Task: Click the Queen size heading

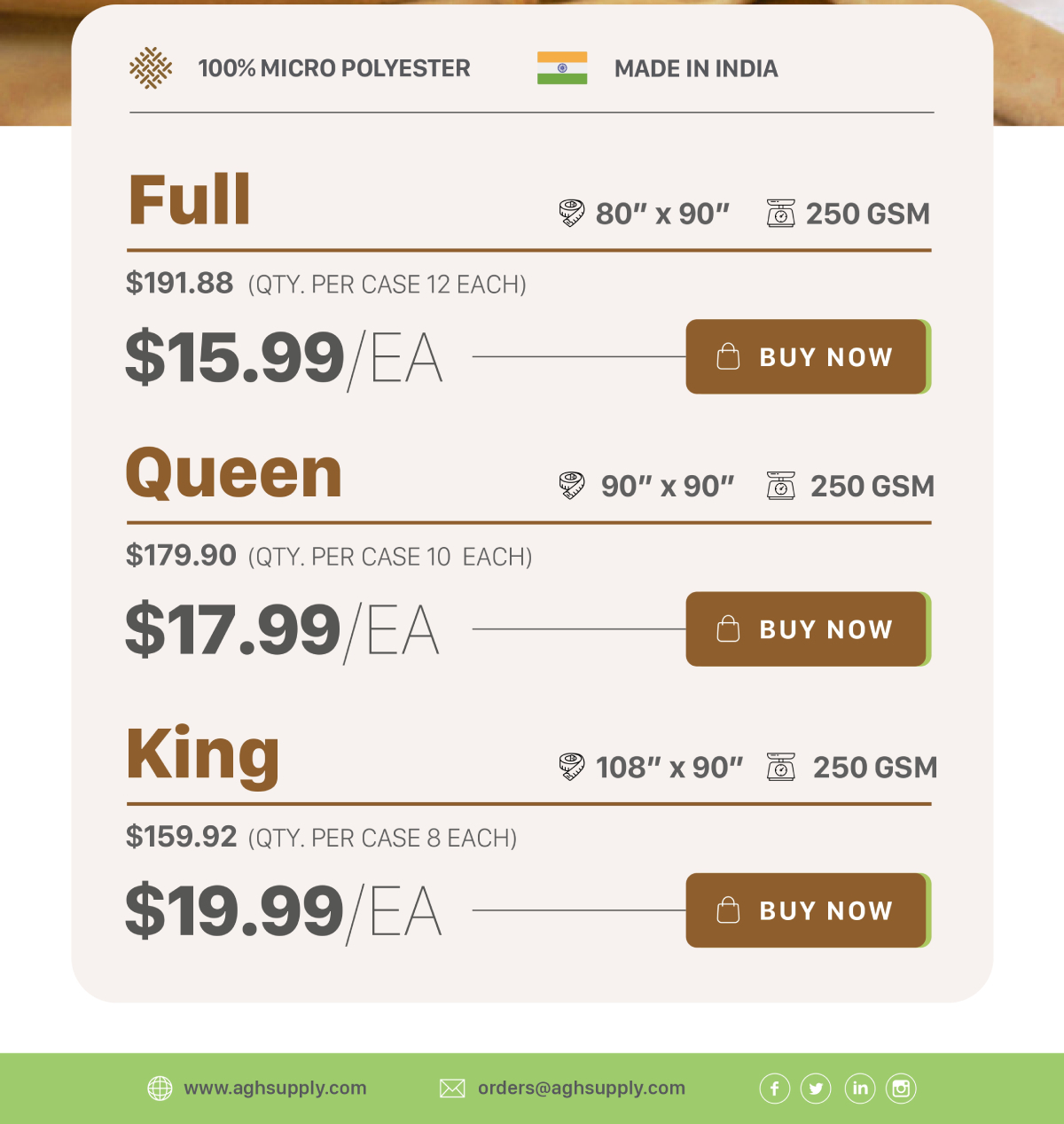Action: point(234,473)
